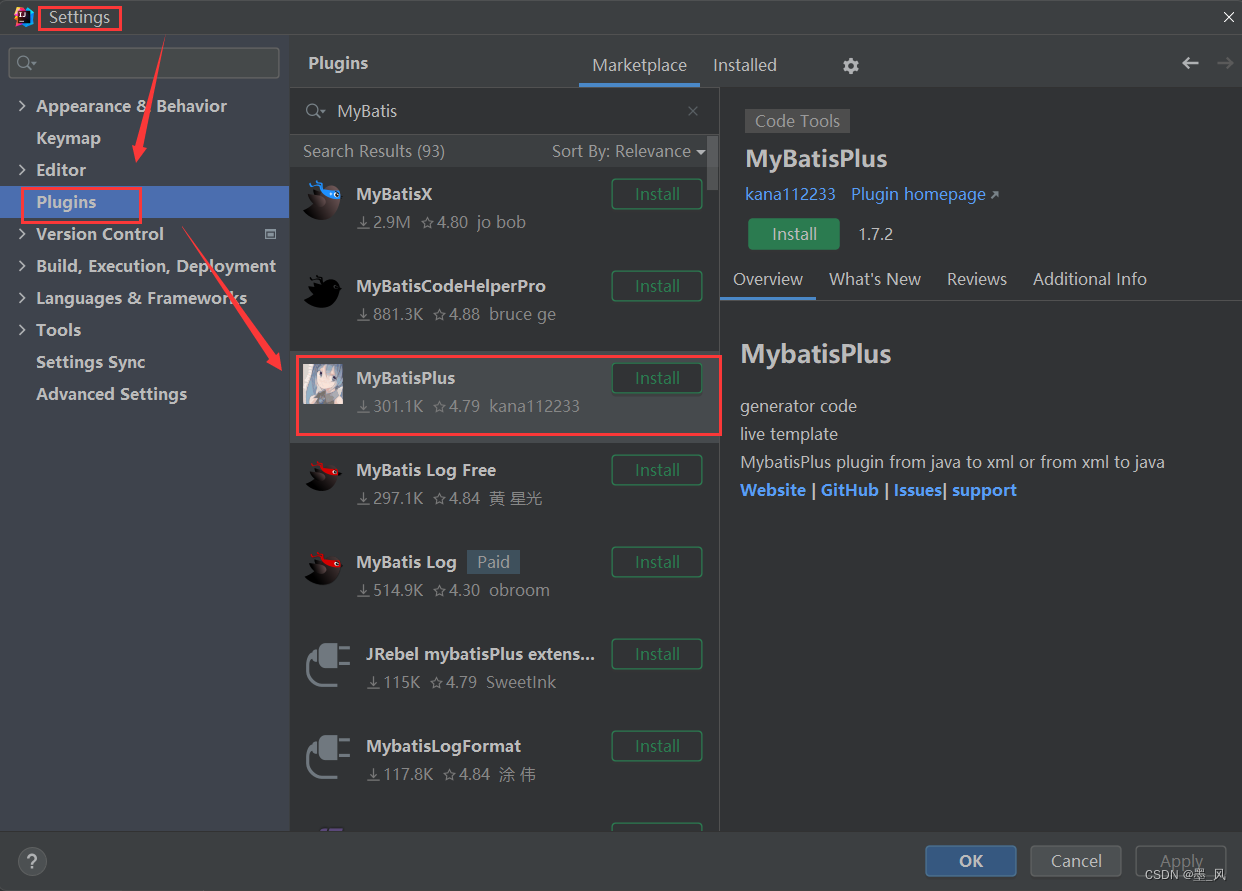Click the IntelliJ logo in title bar
This screenshot has width=1242, height=891.
tap(24, 17)
